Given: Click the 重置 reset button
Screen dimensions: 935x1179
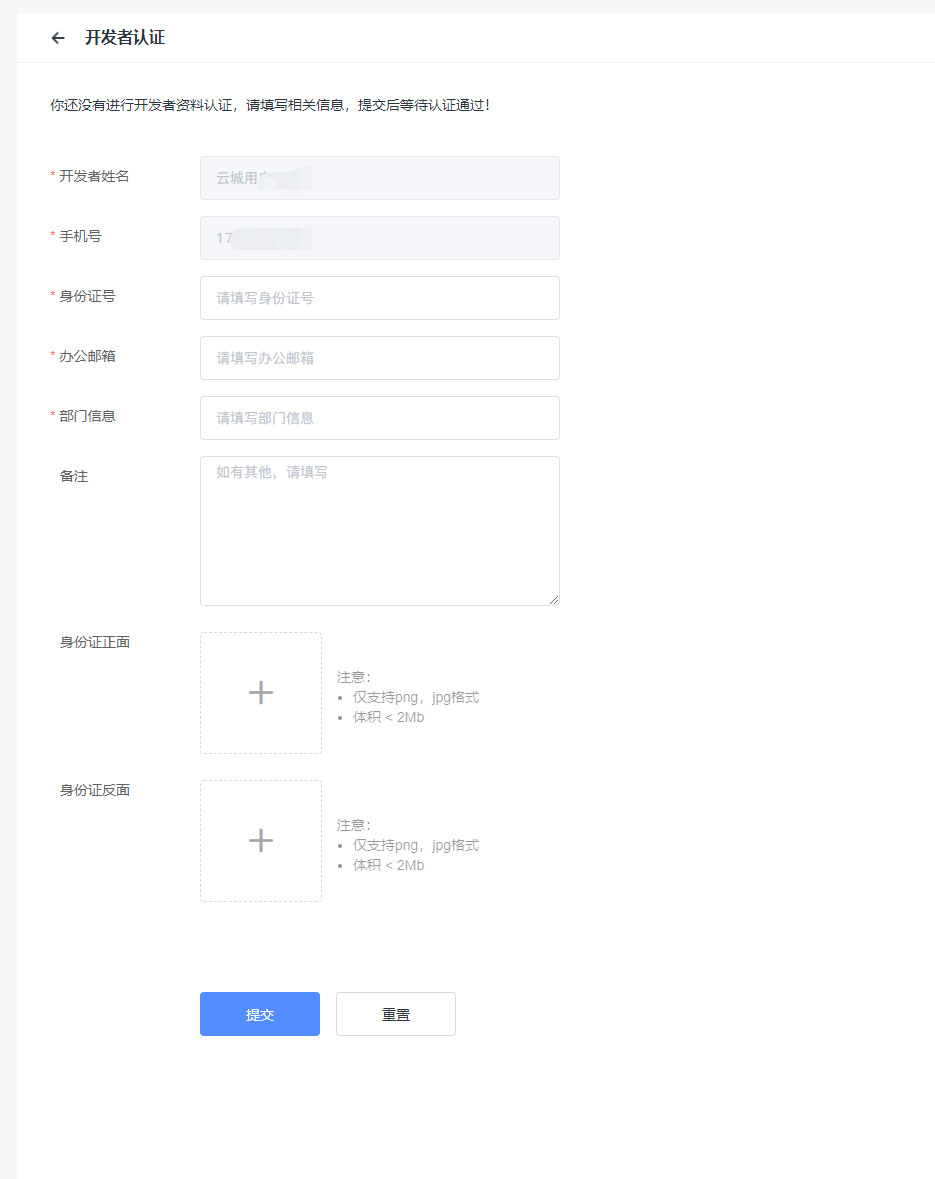Looking at the screenshot, I should click(x=396, y=1014).
